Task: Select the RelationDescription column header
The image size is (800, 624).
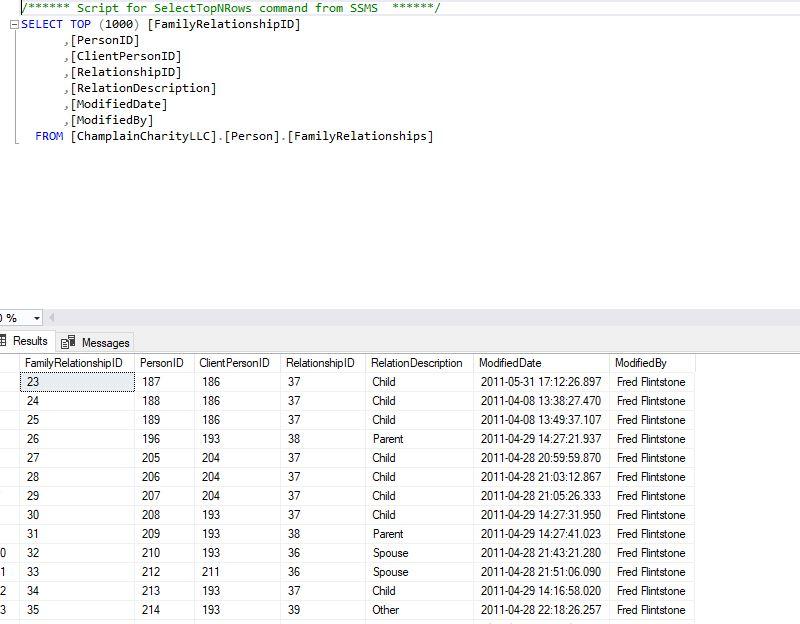Action: [412, 362]
